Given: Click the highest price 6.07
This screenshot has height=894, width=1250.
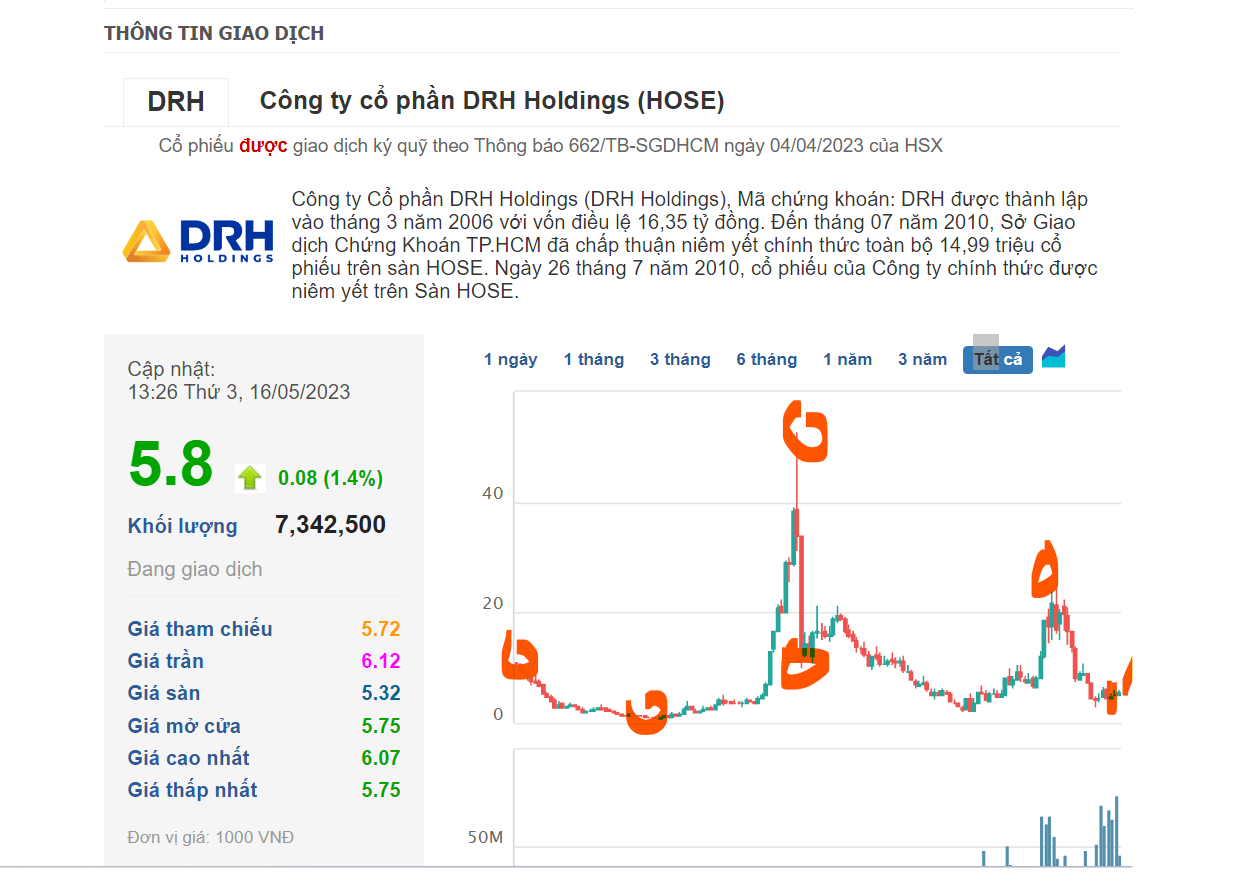Looking at the screenshot, I should tap(381, 758).
